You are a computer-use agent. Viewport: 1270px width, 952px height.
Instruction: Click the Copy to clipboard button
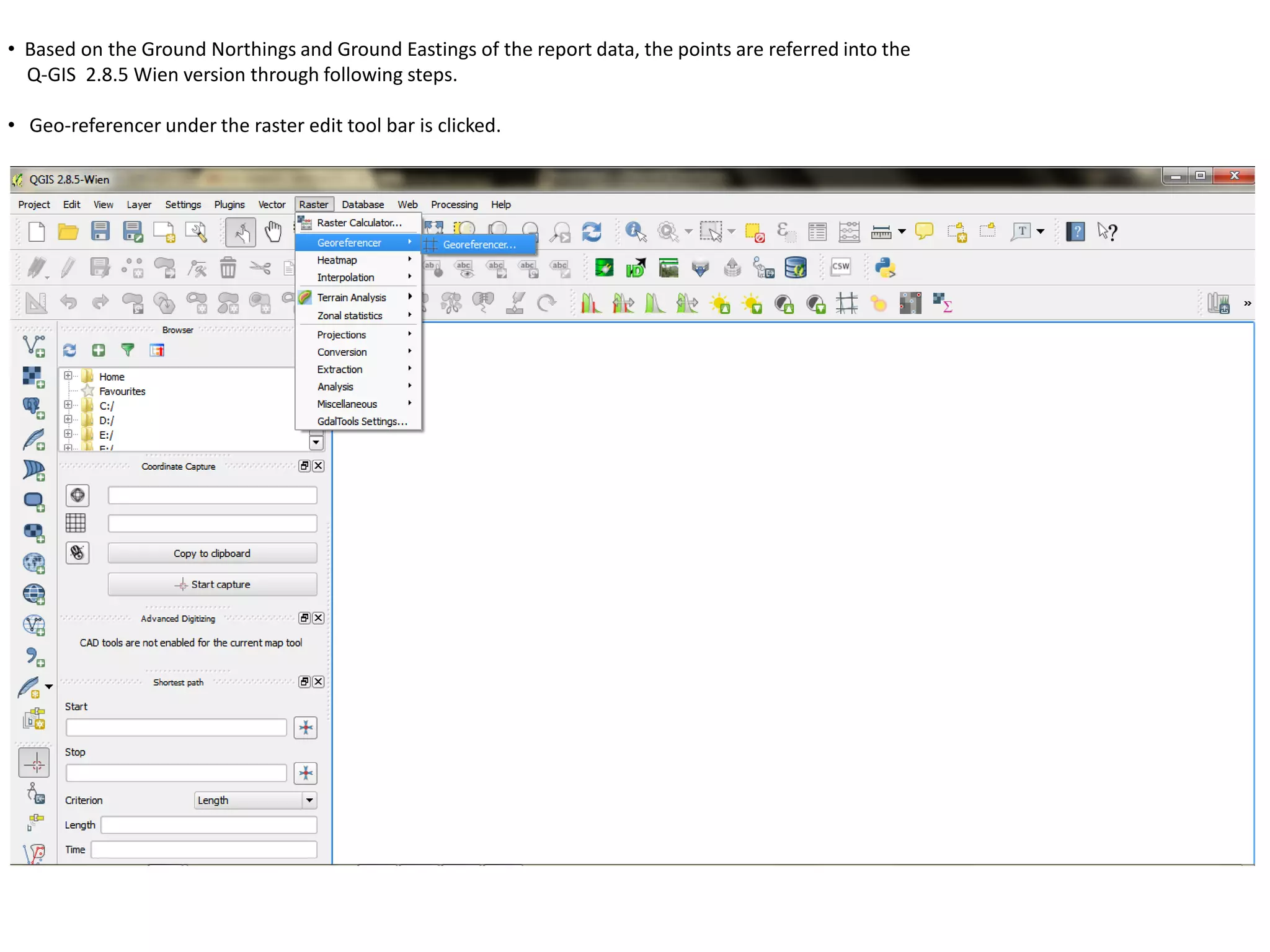point(212,553)
